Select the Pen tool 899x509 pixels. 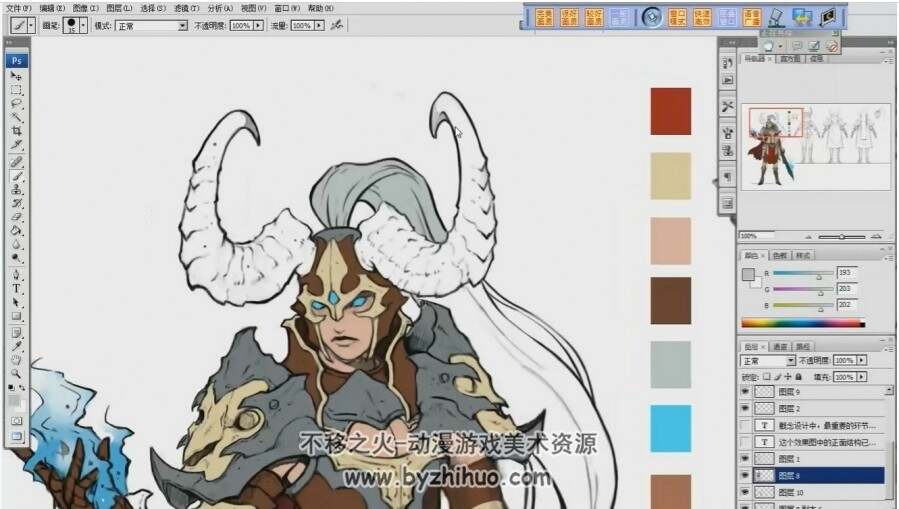click(16, 275)
